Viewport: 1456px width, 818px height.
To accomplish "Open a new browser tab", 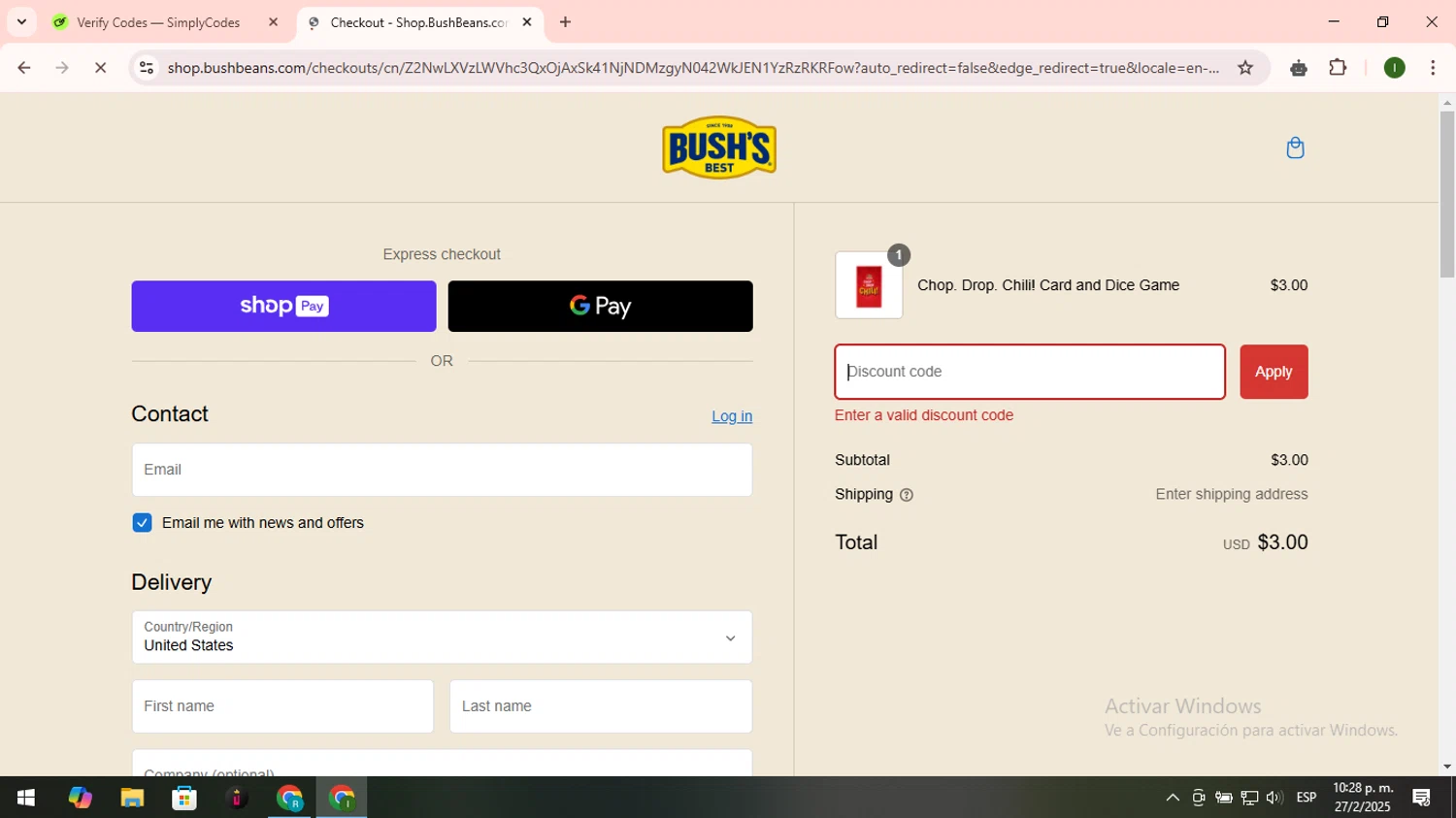I will (x=565, y=22).
